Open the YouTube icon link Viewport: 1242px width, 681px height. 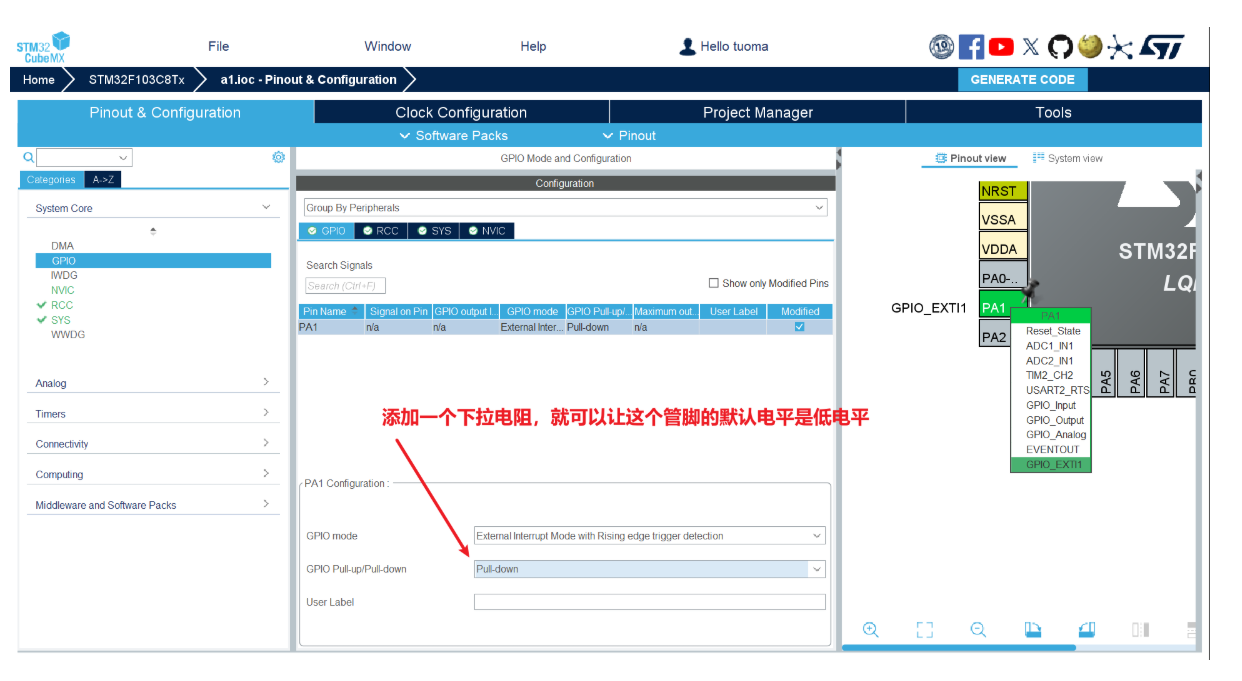coord(1001,46)
